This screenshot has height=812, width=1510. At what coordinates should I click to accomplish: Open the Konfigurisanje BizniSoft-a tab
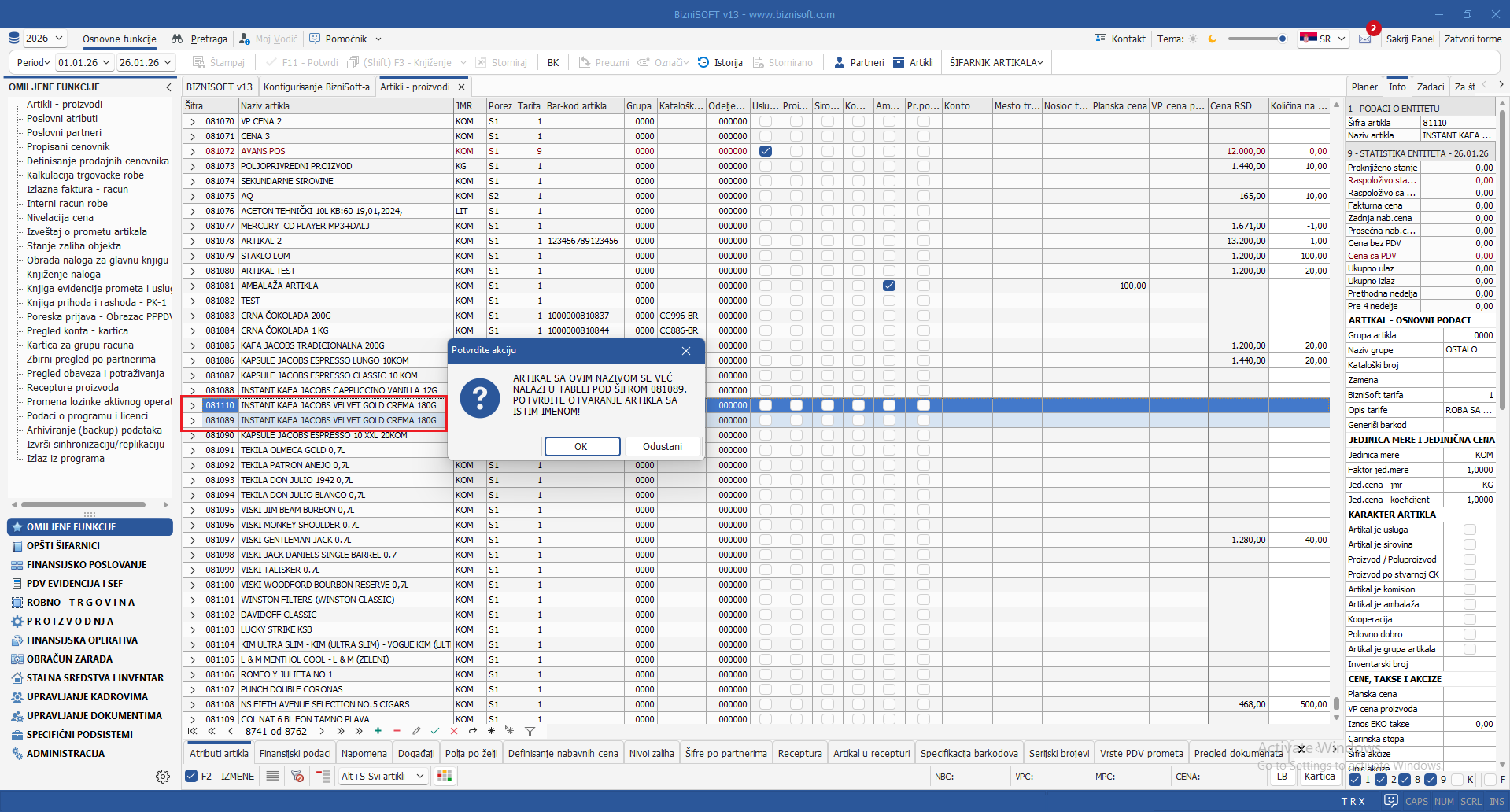point(316,87)
